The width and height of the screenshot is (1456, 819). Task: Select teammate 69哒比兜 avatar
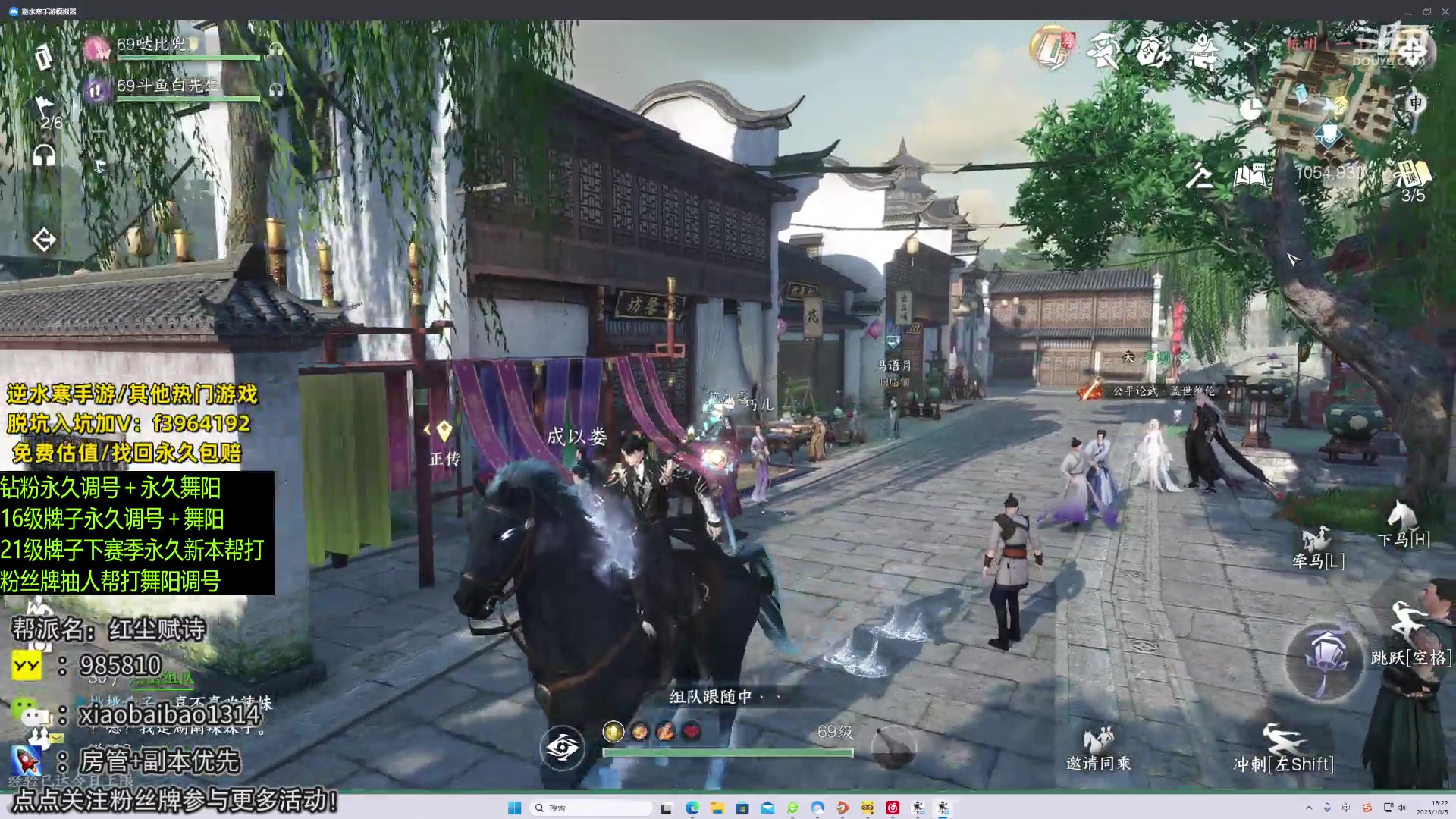97,49
